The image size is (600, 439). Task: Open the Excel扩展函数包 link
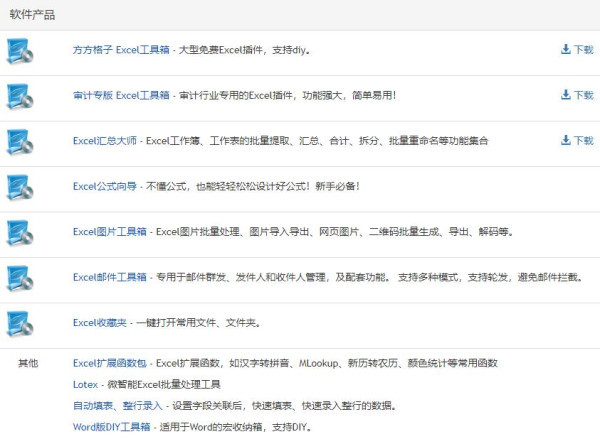tap(110, 363)
